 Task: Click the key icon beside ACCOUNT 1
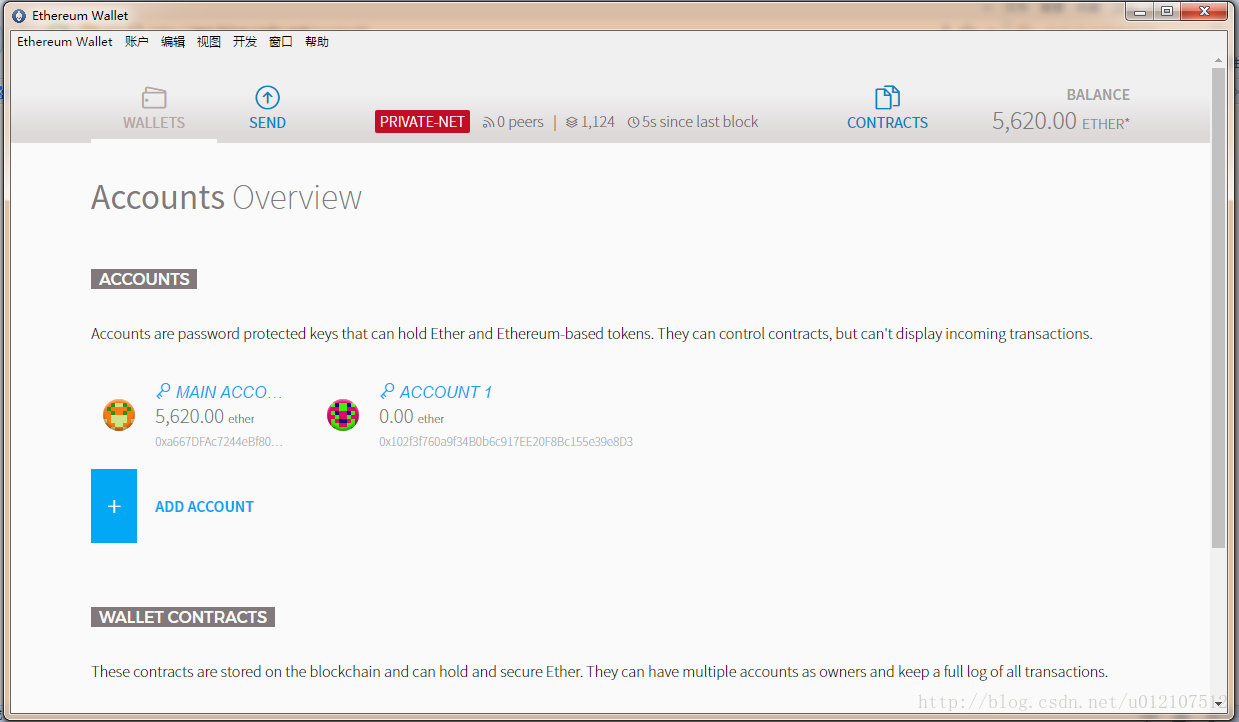[x=387, y=392]
